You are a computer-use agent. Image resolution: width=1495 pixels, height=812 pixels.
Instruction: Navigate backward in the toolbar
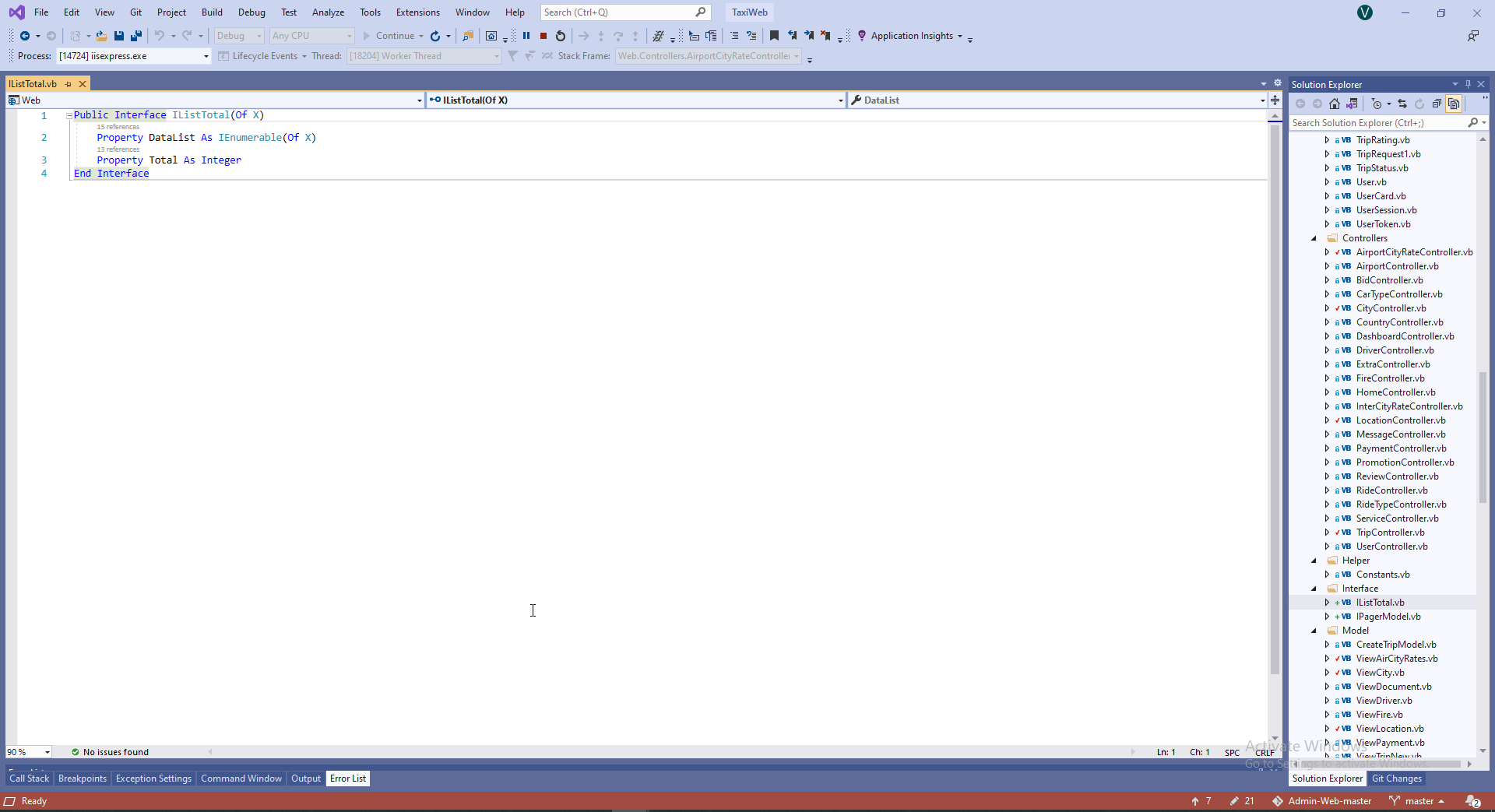[x=25, y=36]
